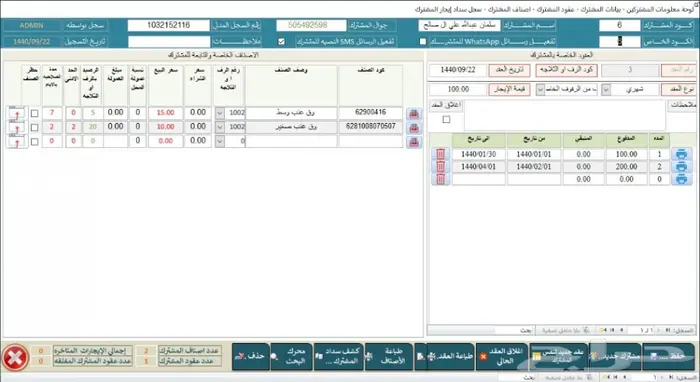Click the كود الرف او الثلاجه label button
The image size is (700, 382).
pos(566,70)
